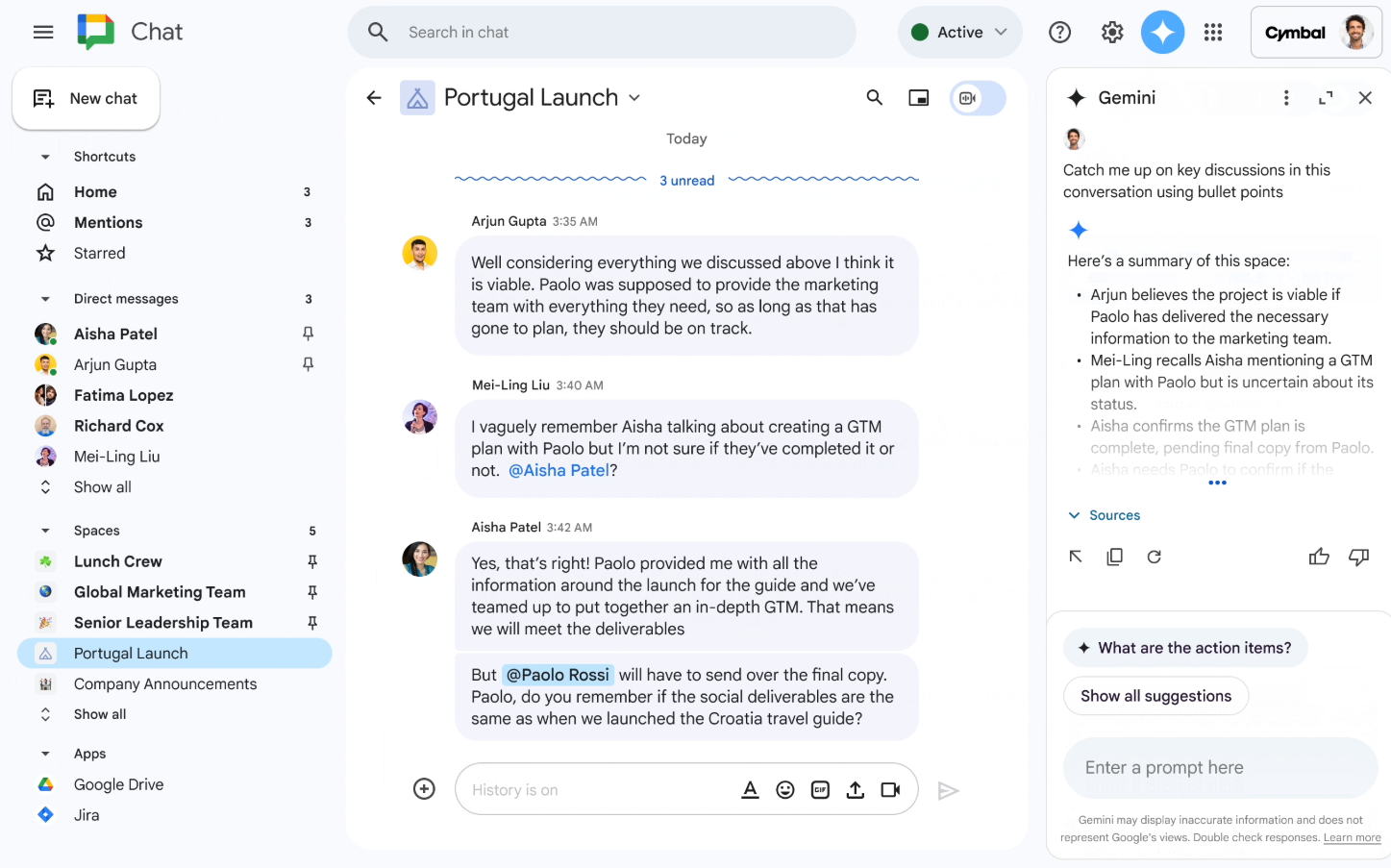Add a video meeting link to message

click(891, 790)
